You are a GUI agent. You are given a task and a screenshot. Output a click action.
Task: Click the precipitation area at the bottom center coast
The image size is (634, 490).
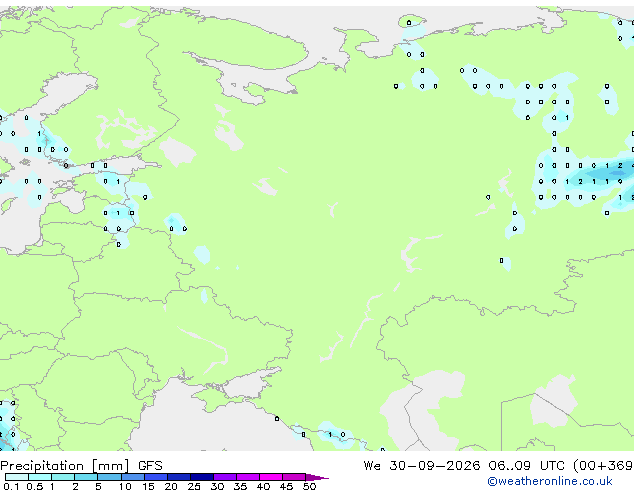point(335,433)
